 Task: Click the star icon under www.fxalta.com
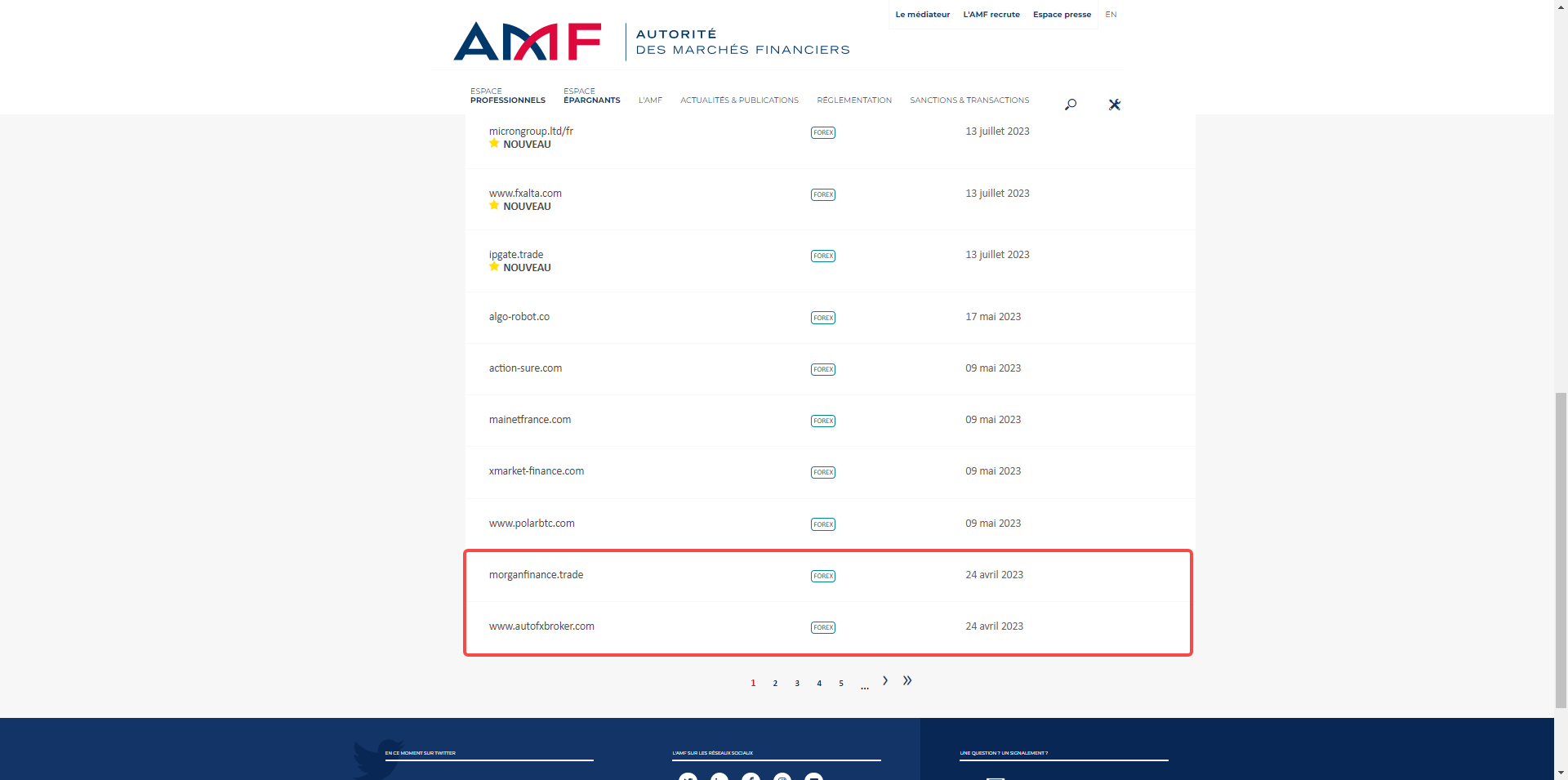pos(494,206)
